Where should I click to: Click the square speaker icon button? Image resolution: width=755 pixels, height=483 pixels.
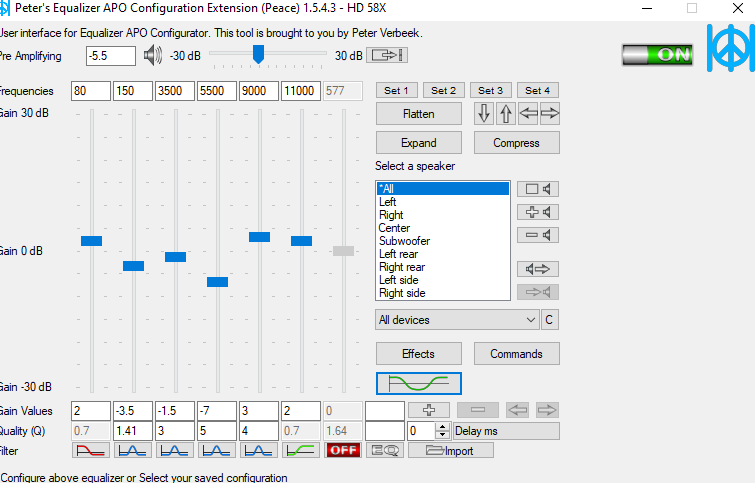pyautogui.click(x=538, y=189)
